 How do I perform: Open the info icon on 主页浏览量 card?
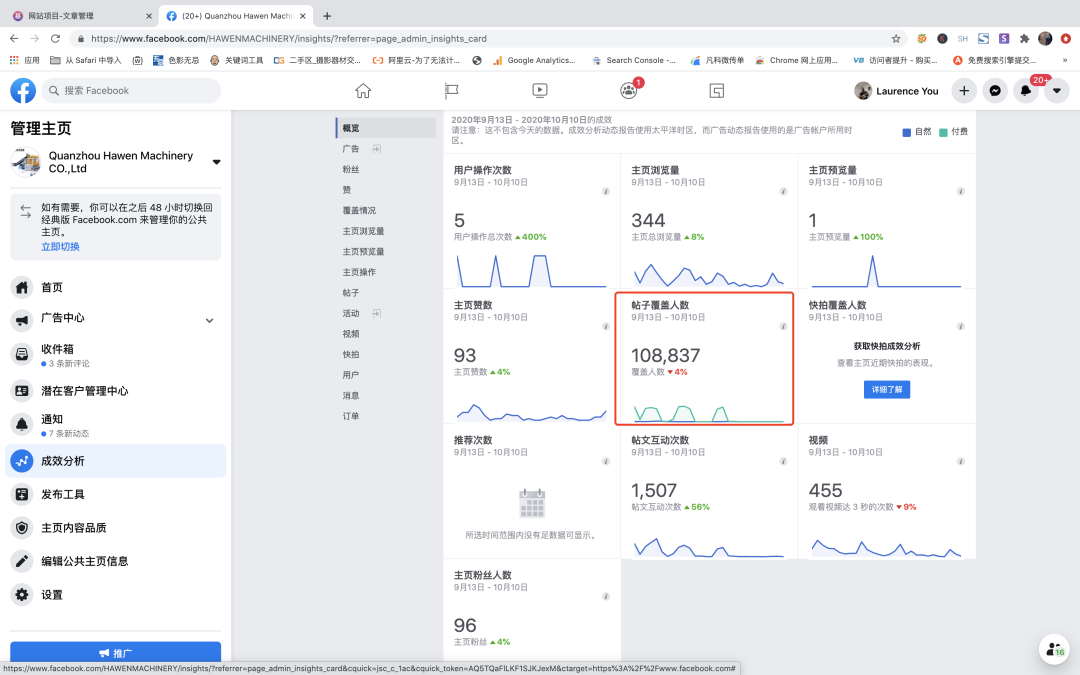(783, 191)
